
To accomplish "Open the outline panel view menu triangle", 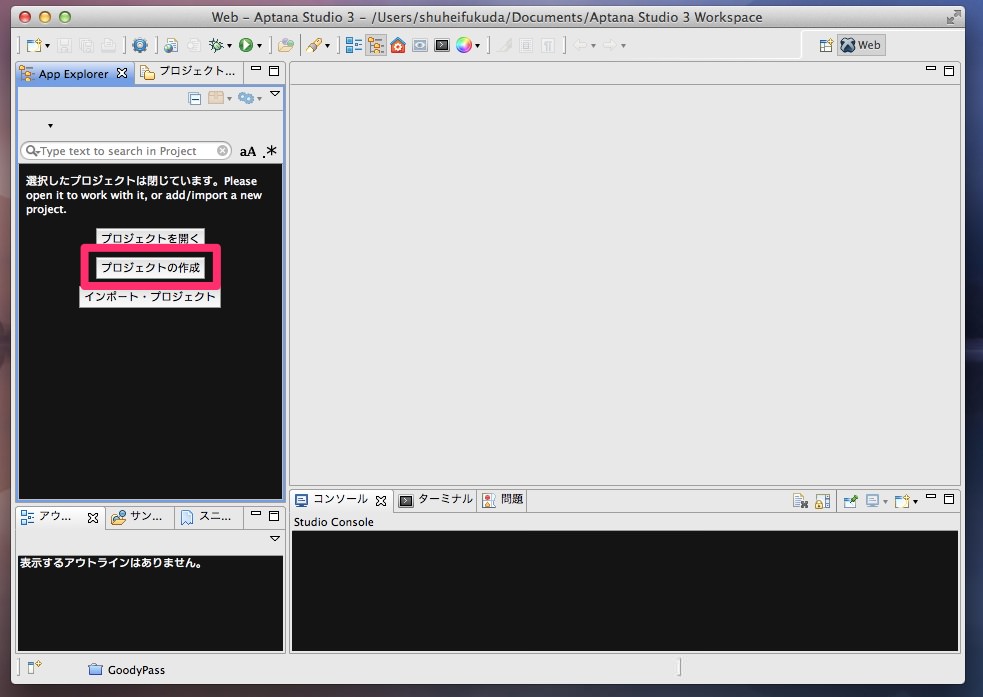I will coord(275,538).
